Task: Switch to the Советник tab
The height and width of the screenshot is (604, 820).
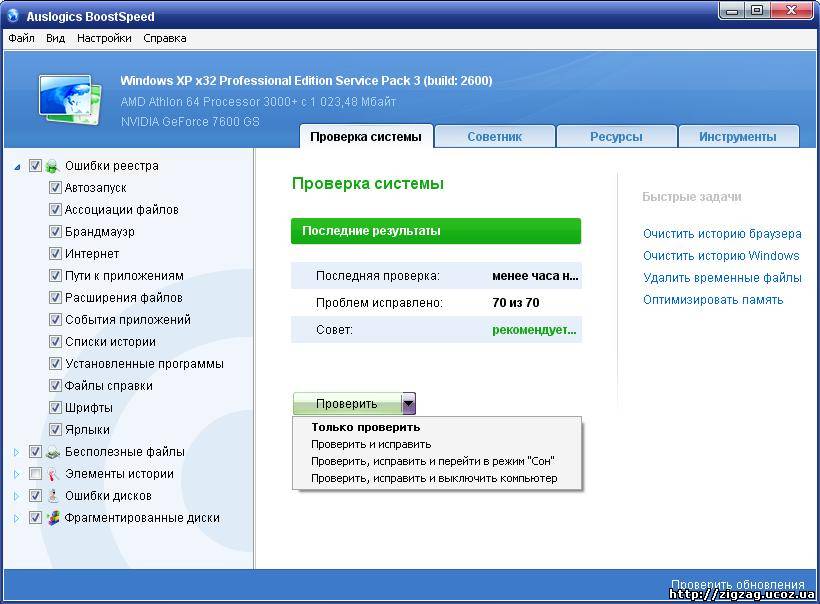Action: point(495,136)
